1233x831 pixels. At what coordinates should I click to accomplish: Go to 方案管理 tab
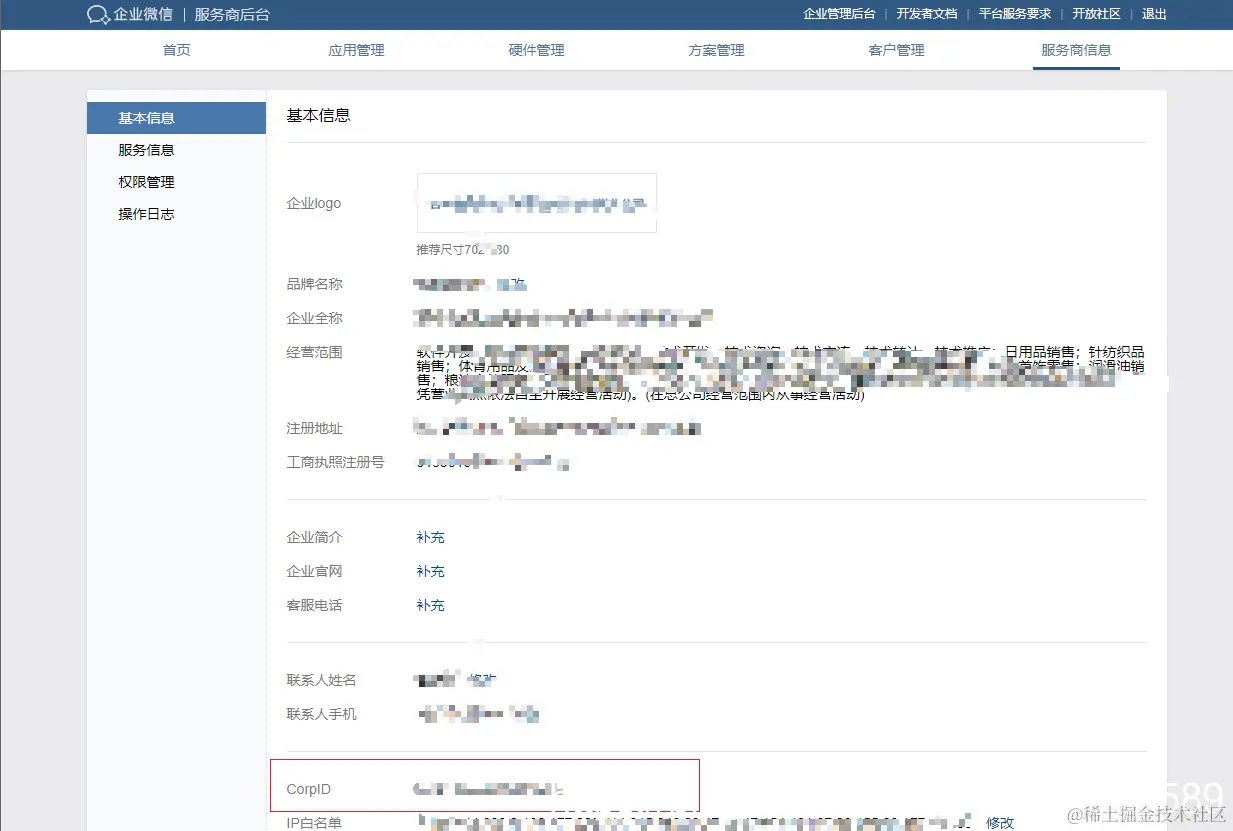tap(716, 50)
